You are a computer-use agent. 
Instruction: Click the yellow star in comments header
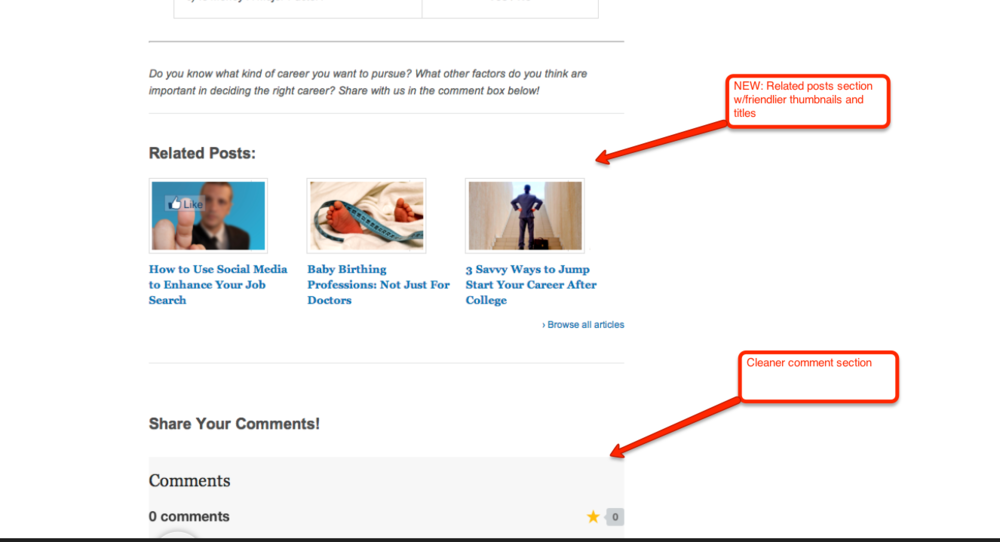click(593, 517)
